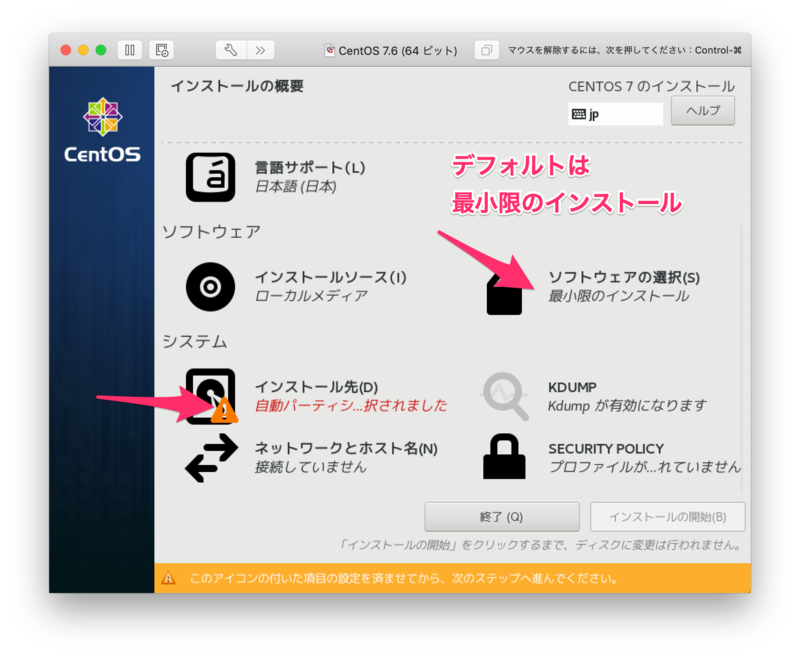Open ネットワークとホスト名(N) settings
Viewport: 800px width, 658px height.
click(346, 448)
